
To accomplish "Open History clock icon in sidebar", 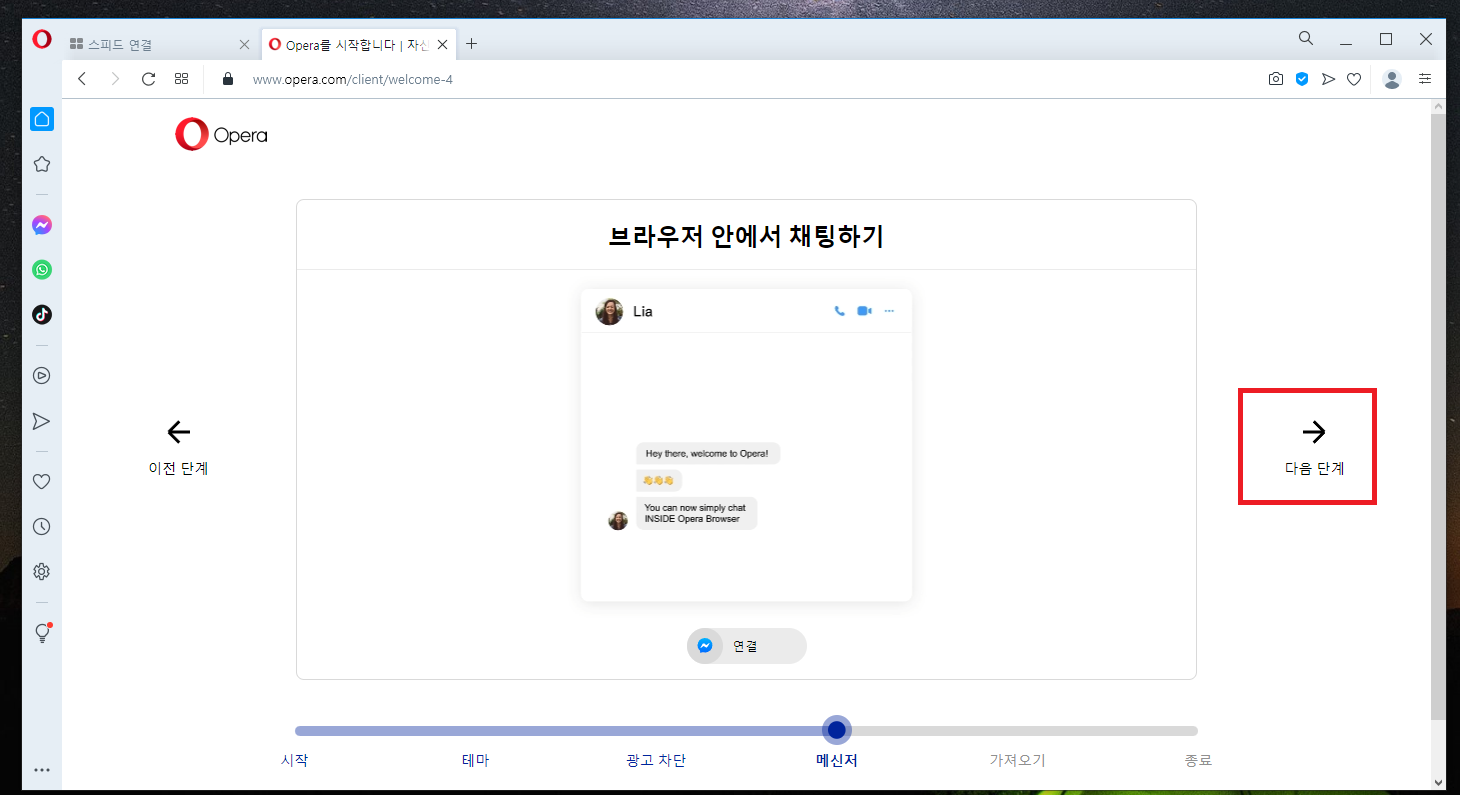I will 42,527.
